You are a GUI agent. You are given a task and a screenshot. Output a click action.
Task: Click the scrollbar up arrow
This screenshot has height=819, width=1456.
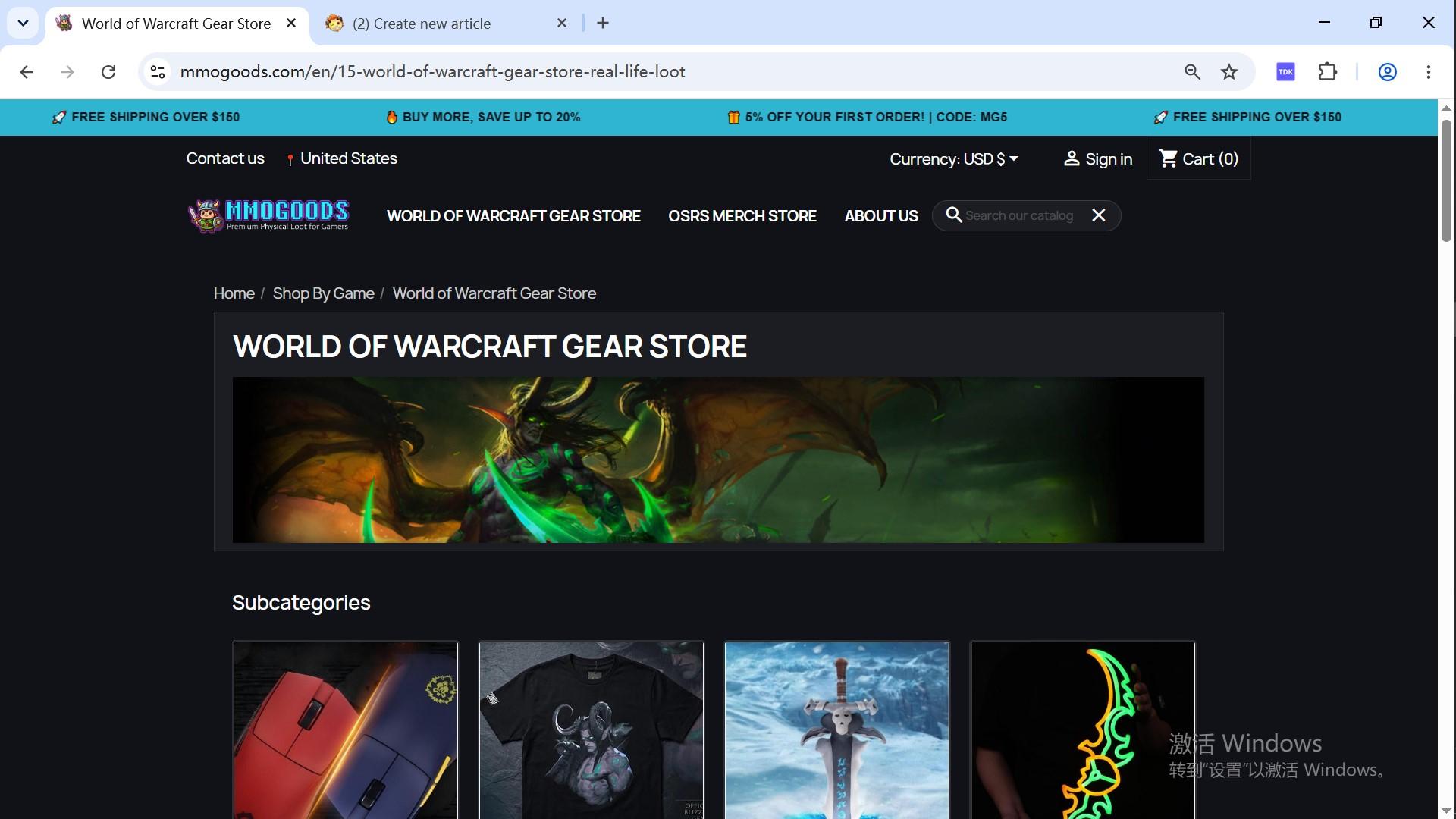1446,108
